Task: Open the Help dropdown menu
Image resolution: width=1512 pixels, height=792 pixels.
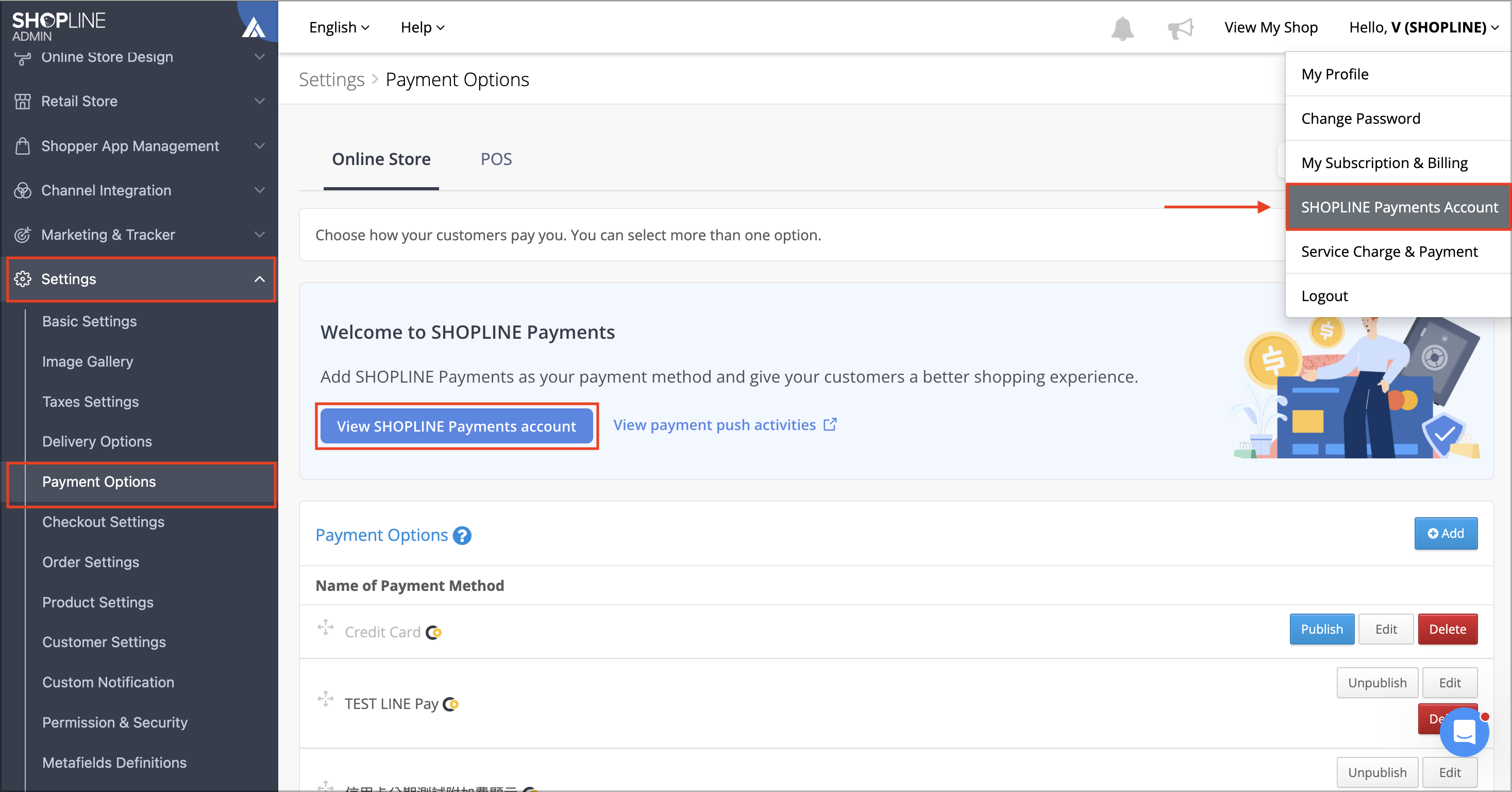Action: tap(423, 28)
